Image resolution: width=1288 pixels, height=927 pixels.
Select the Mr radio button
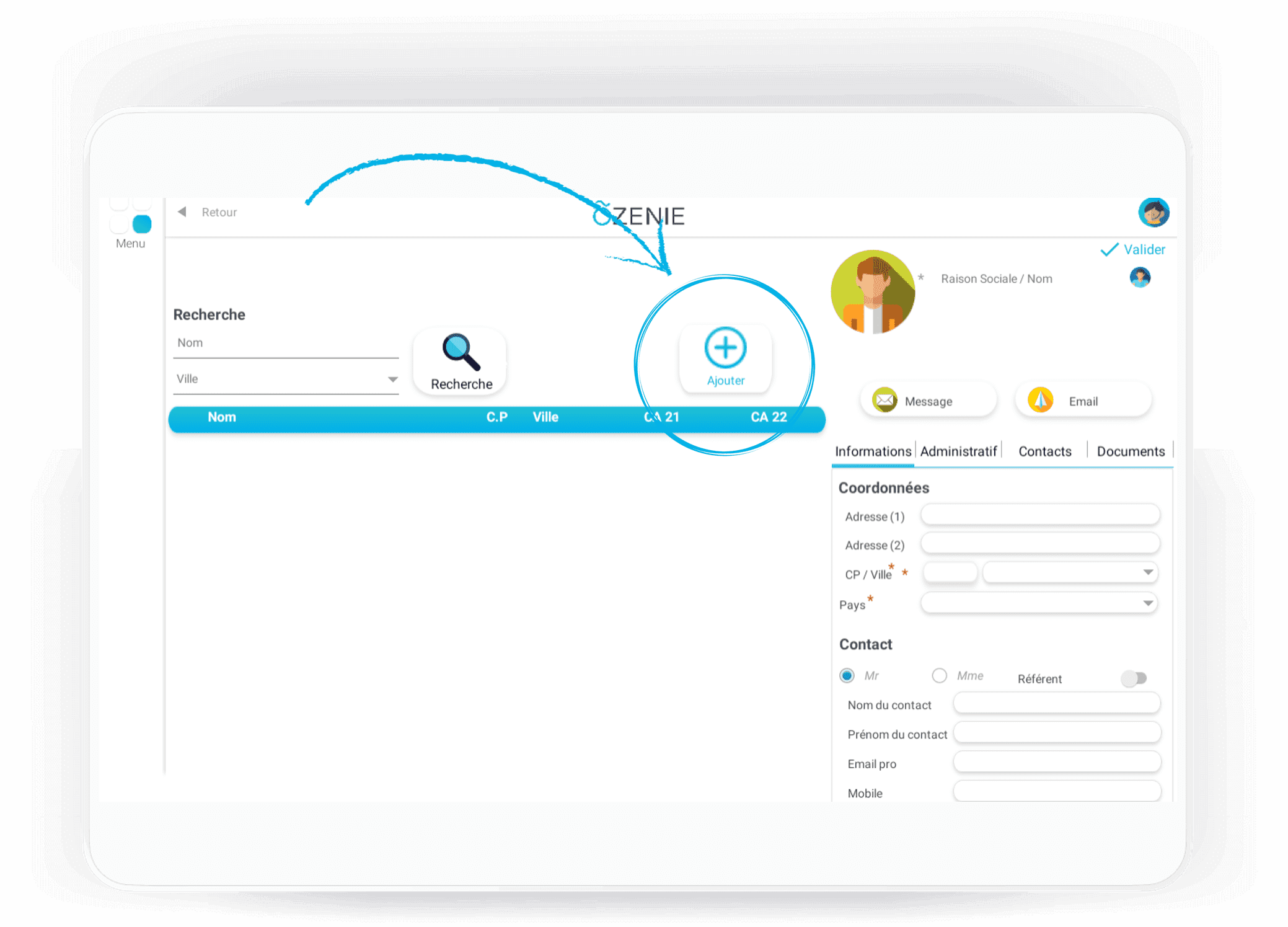(x=847, y=675)
